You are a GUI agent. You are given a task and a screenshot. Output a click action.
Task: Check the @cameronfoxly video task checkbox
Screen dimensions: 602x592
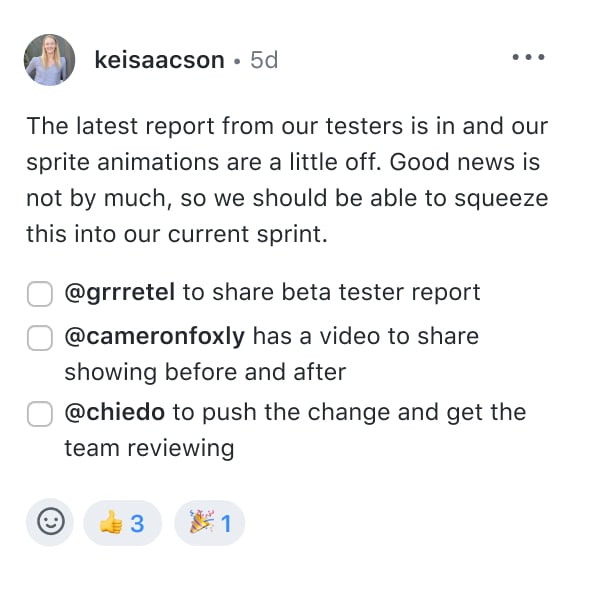click(x=39, y=339)
